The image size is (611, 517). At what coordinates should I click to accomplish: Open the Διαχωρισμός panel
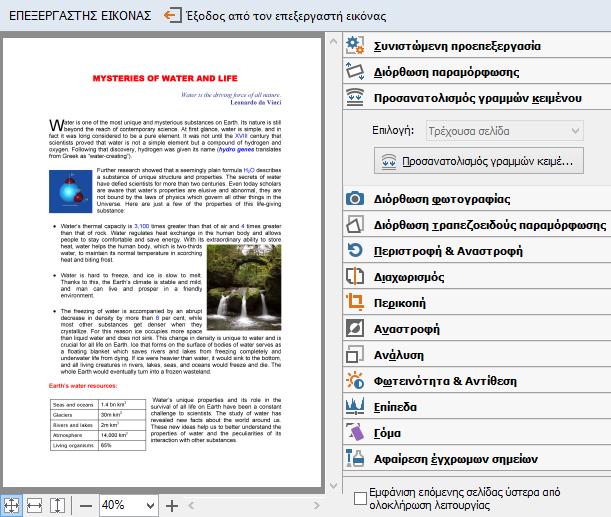click(477, 277)
